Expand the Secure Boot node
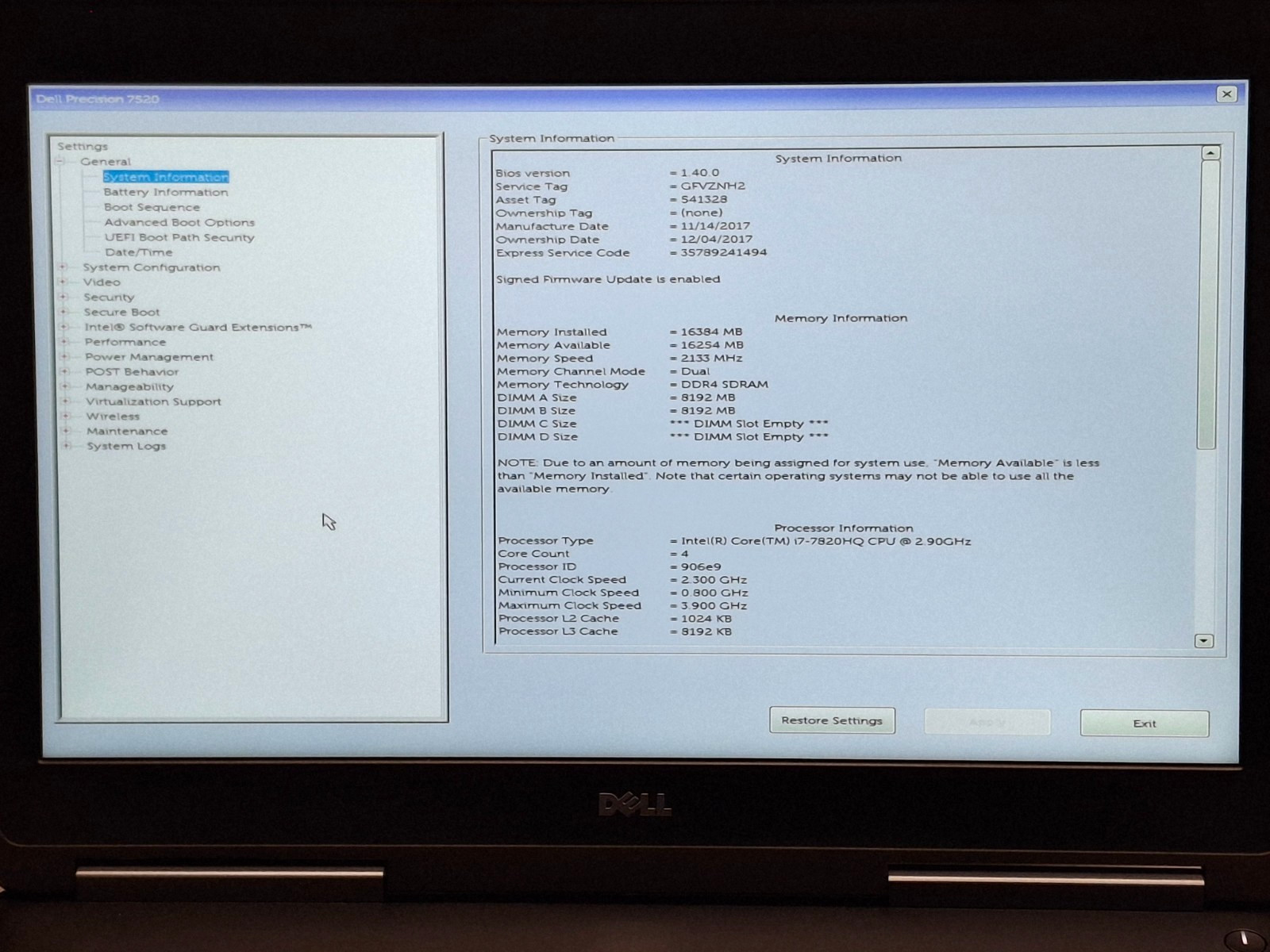The height and width of the screenshot is (952, 1270). coord(63,312)
